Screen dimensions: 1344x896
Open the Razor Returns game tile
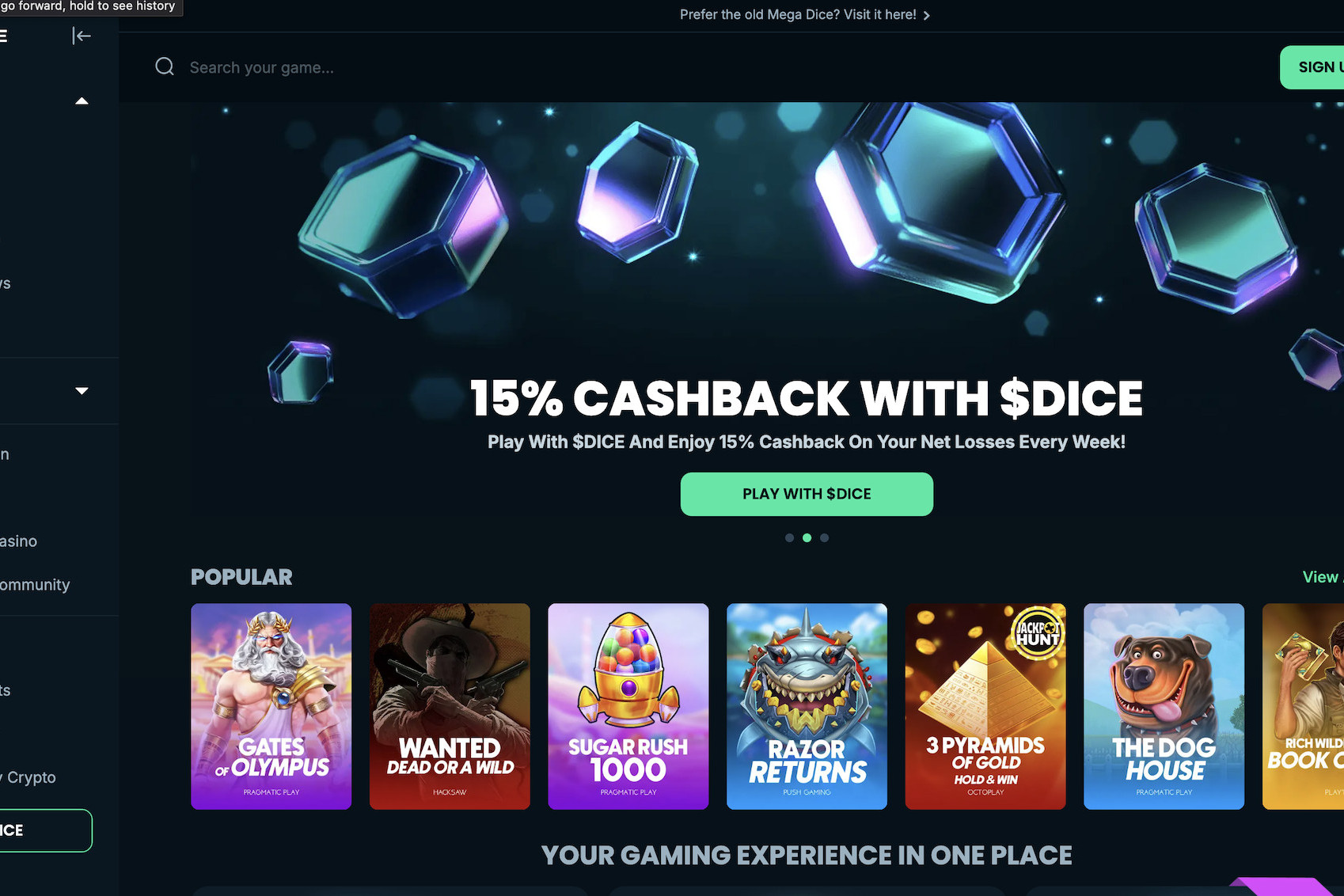(x=807, y=706)
